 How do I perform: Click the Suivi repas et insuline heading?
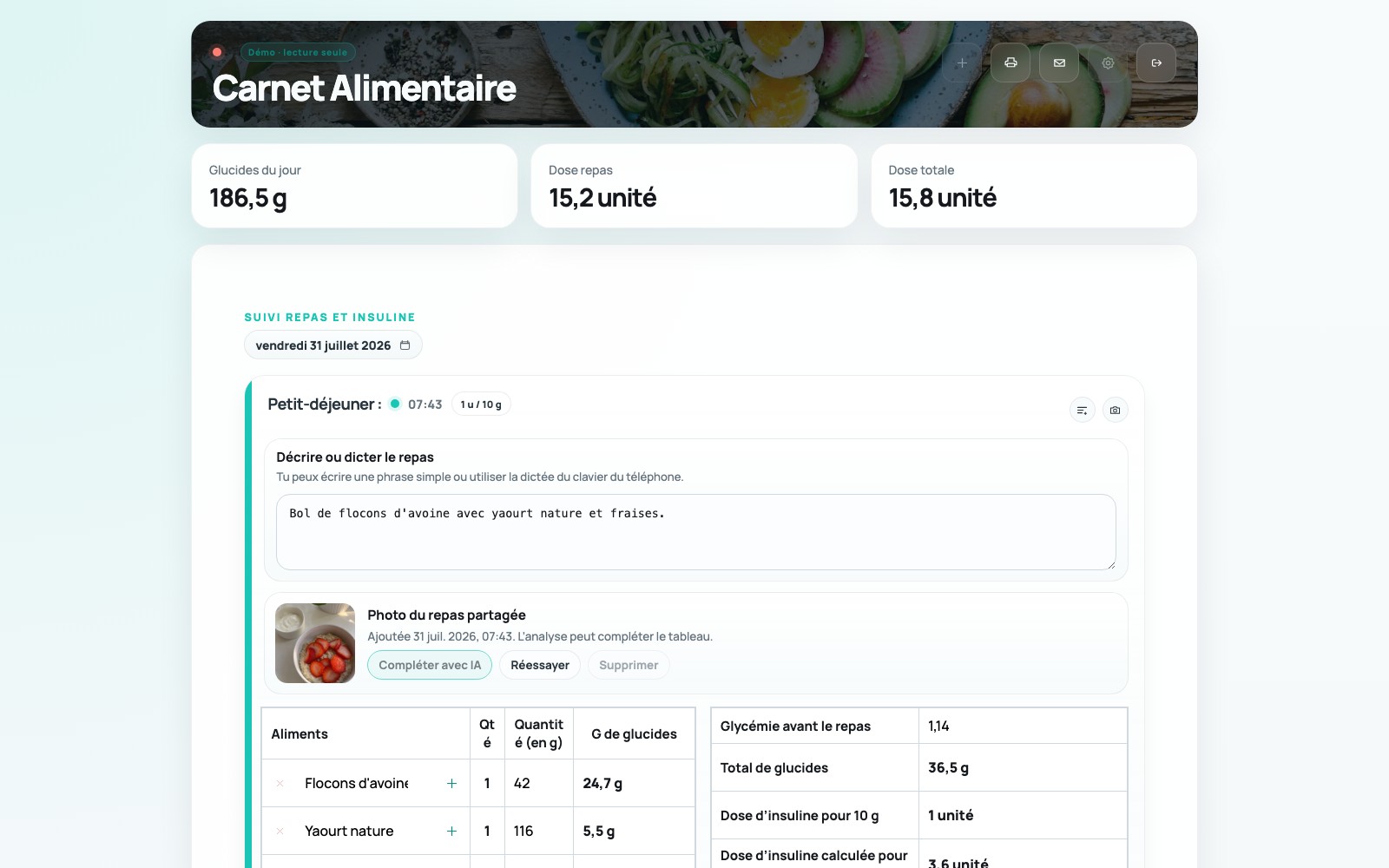[330, 318]
